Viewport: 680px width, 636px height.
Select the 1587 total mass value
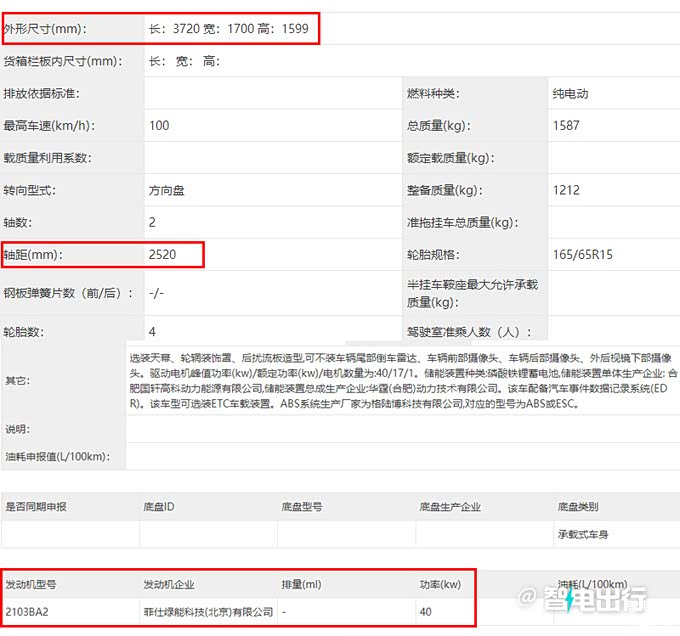click(x=566, y=126)
